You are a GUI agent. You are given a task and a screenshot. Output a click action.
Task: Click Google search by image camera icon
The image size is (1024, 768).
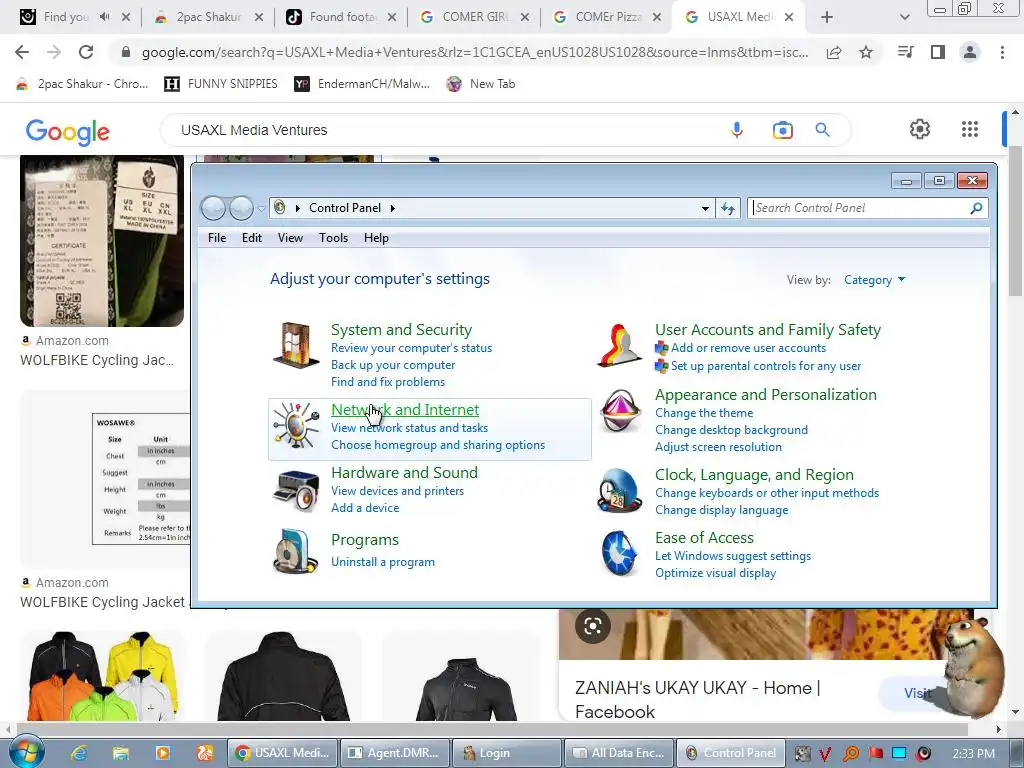(782, 130)
